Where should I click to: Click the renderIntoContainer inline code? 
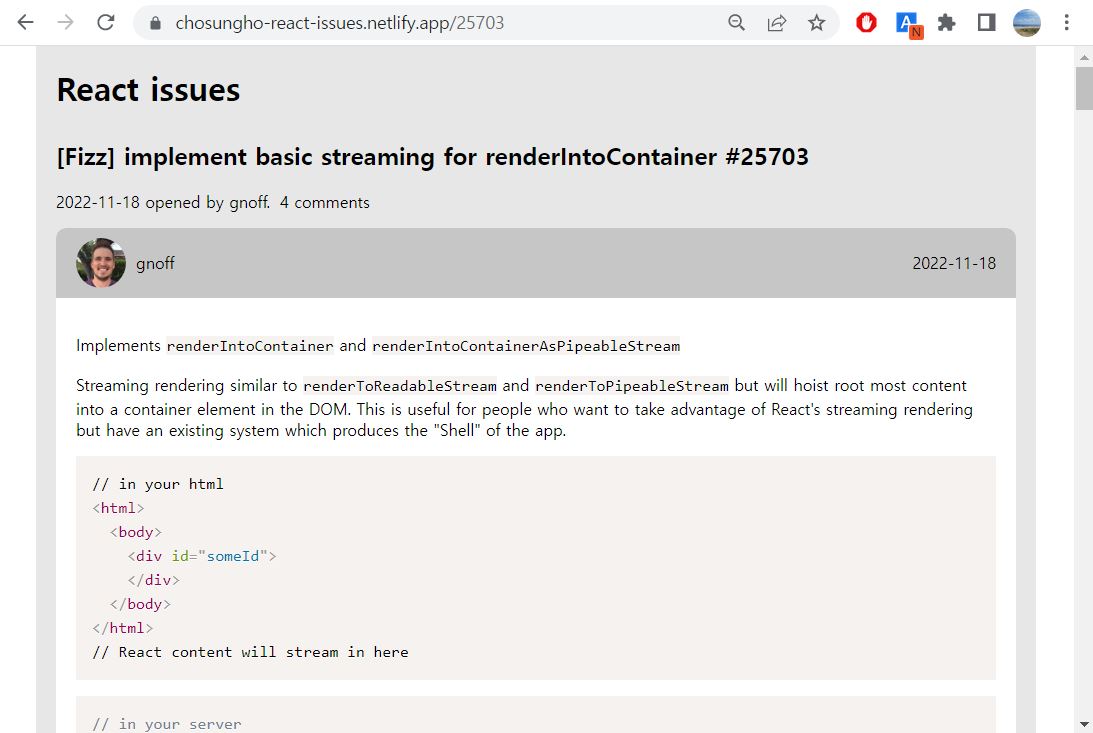pos(250,346)
